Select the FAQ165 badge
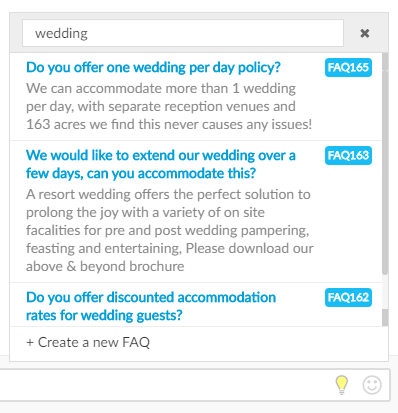This screenshot has width=398, height=413. coord(348,68)
